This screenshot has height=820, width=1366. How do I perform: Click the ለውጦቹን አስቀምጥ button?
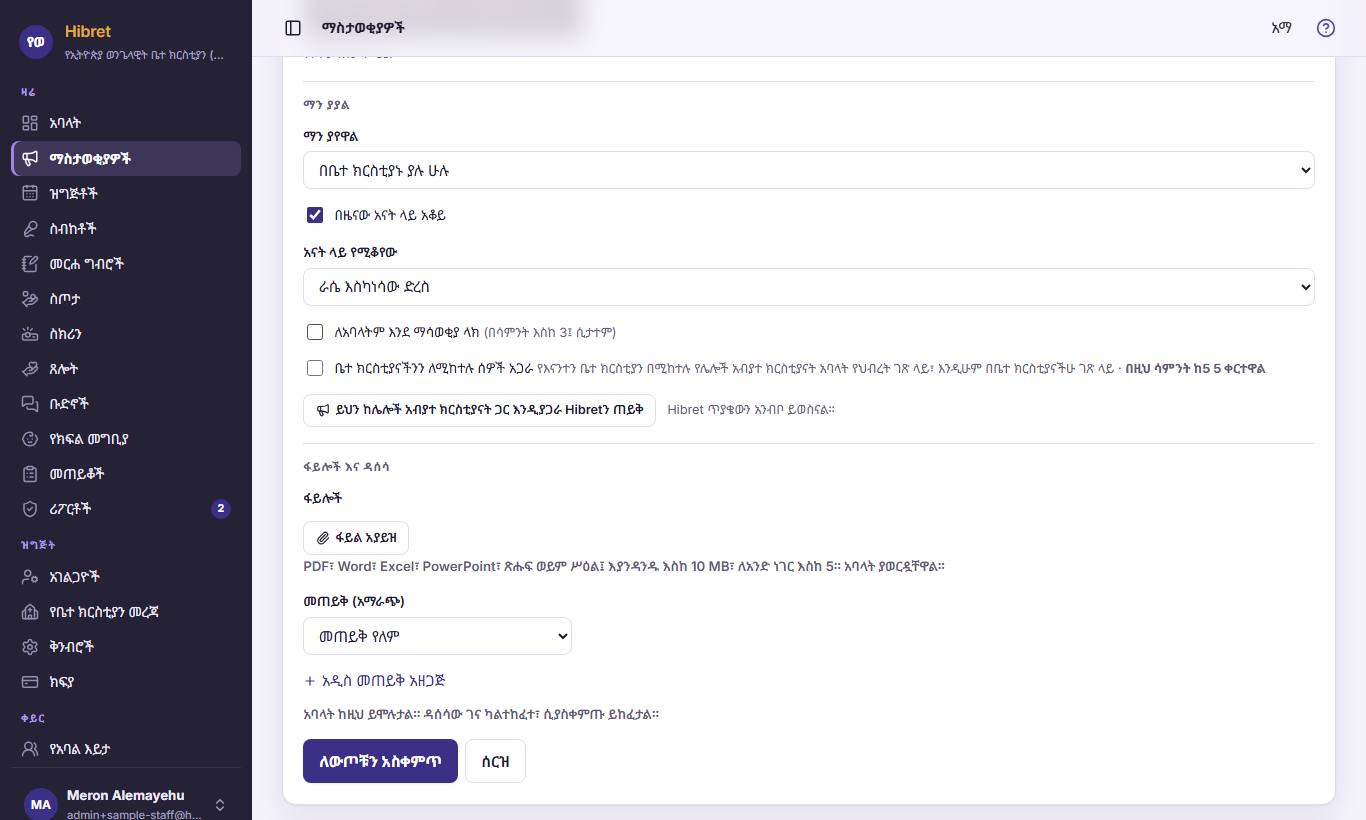coord(380,761)
